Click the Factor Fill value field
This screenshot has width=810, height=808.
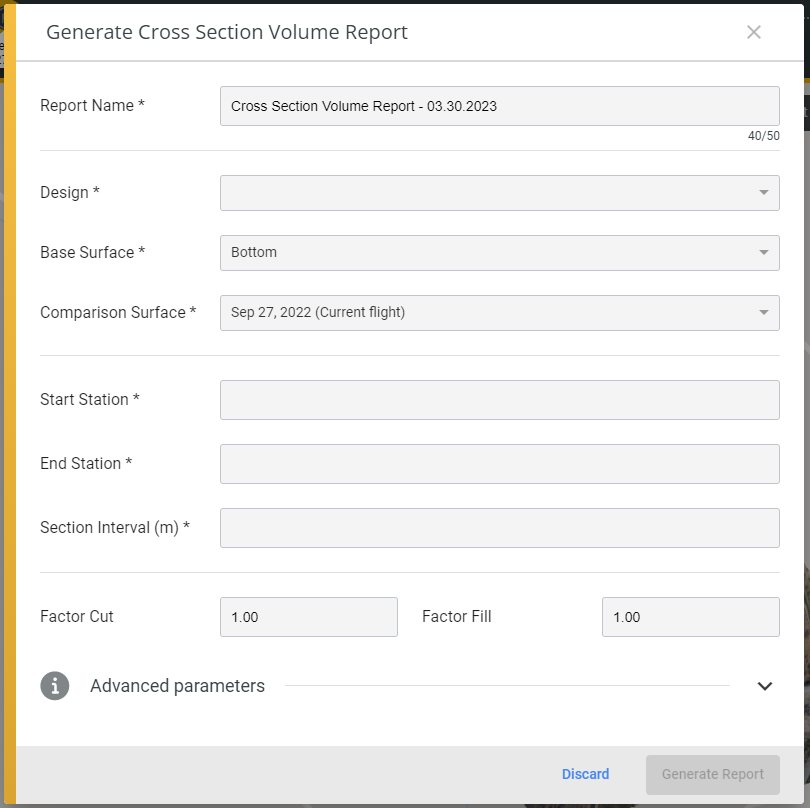point(691,617)
